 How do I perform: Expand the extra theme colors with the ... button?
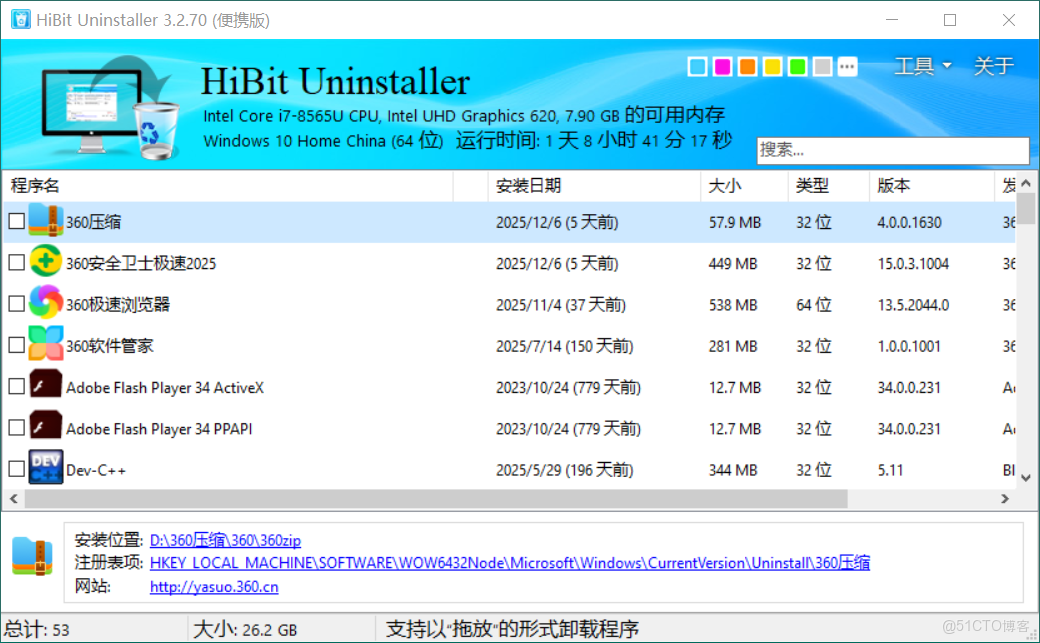[x=847, y=66]
